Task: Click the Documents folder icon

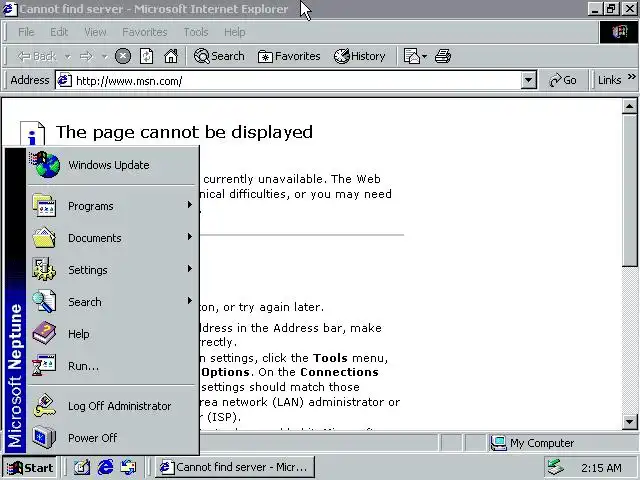Action: coord(44,238)
